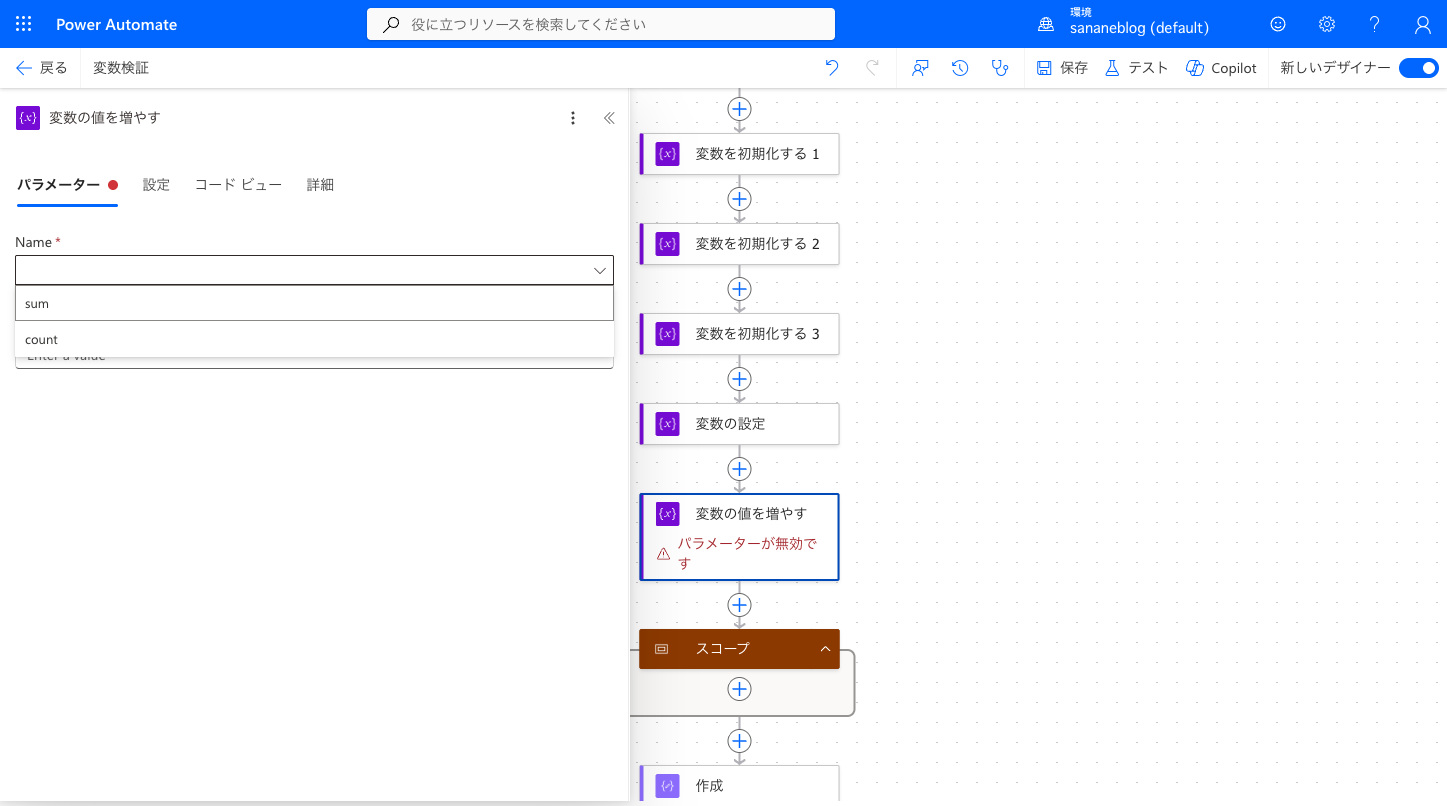Toggle the 新しいデザイナー switch
The width and height of the screenshot is (1447, 806).
pos(1418,68)
